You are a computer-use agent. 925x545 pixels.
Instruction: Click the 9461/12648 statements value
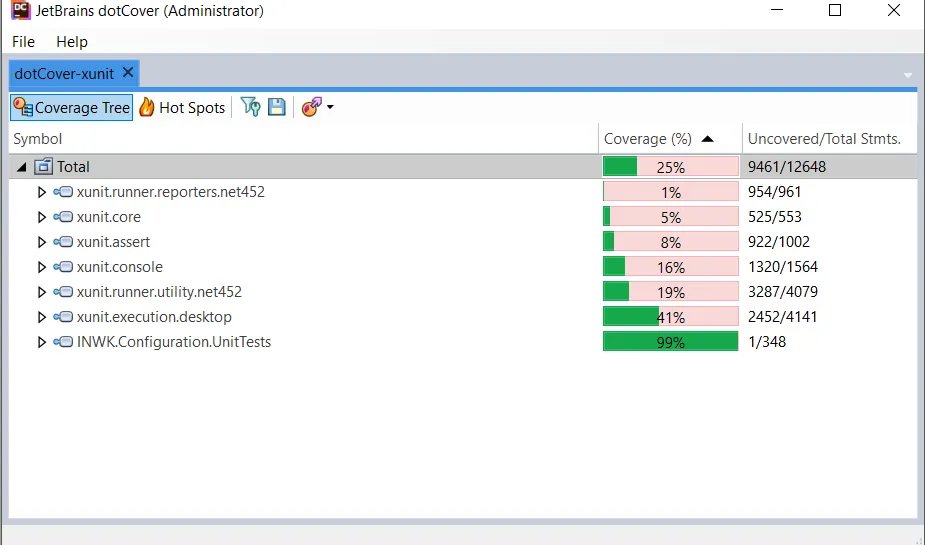point(787,167)
